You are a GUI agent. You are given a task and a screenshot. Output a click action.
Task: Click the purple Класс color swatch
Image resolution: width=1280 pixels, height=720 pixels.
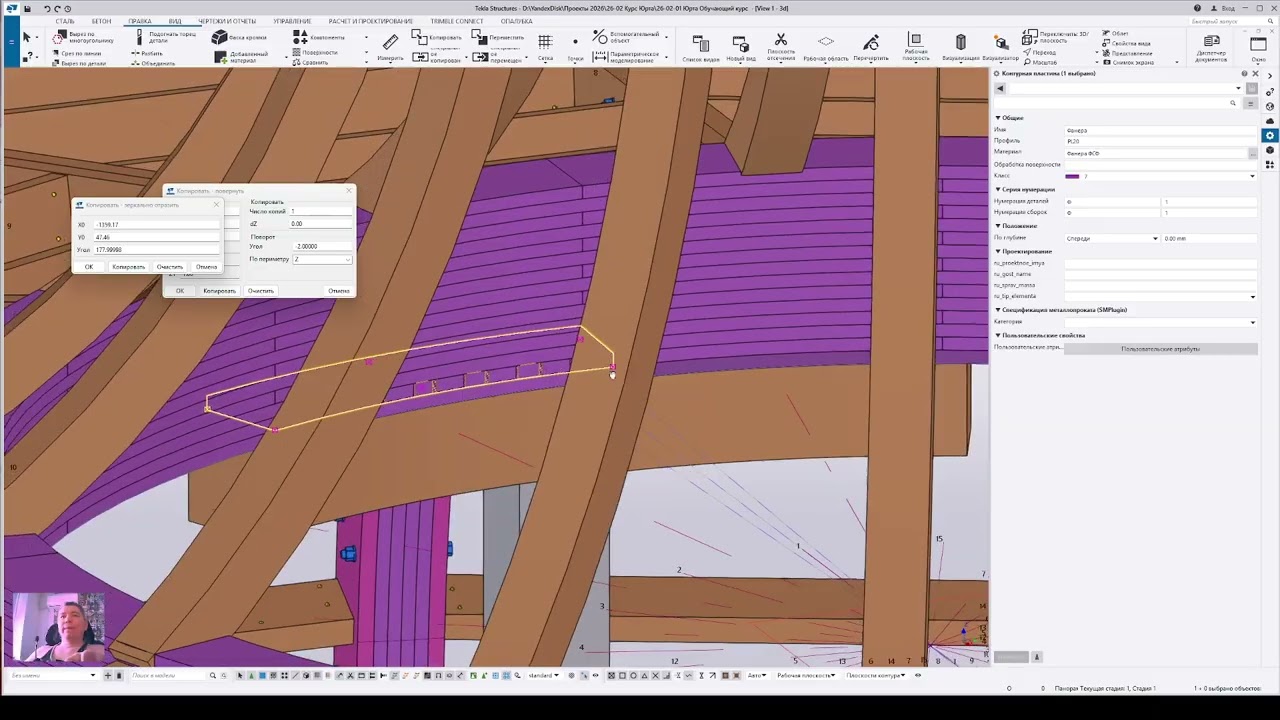(x=1072, y=176)
